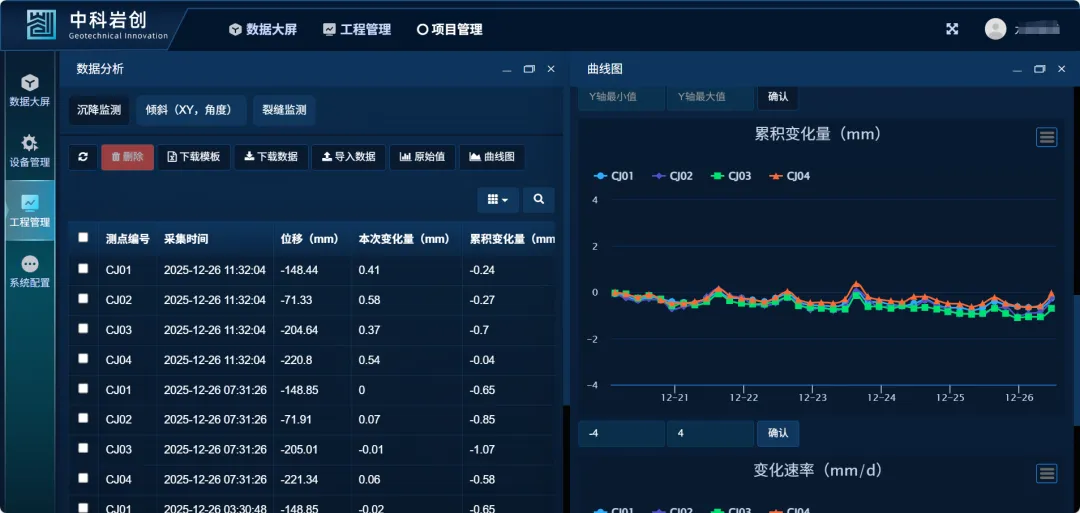Open the search icon above the table

[538, 200]
